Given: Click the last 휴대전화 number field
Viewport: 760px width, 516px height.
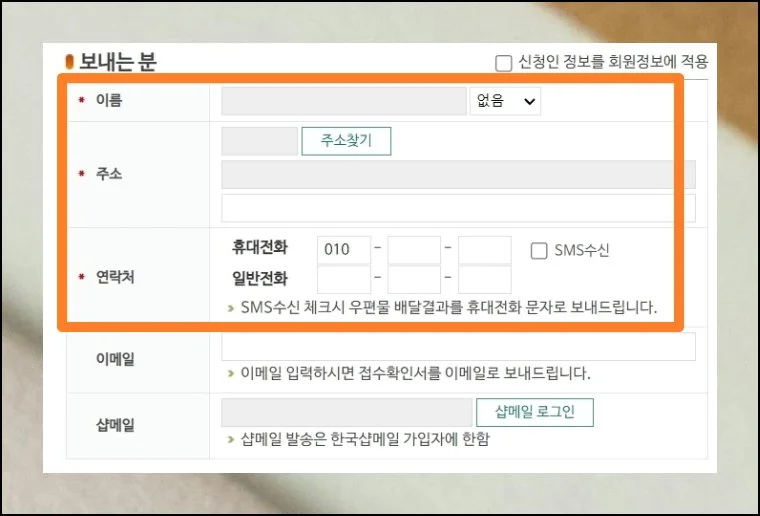Looking at the screenshot, I should pyautogui.click(x=484, y=250).
